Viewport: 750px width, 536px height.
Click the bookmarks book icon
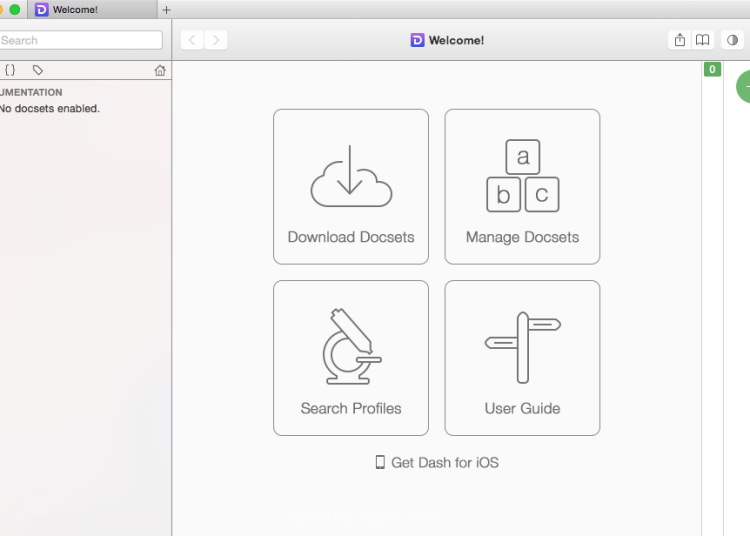703,40
